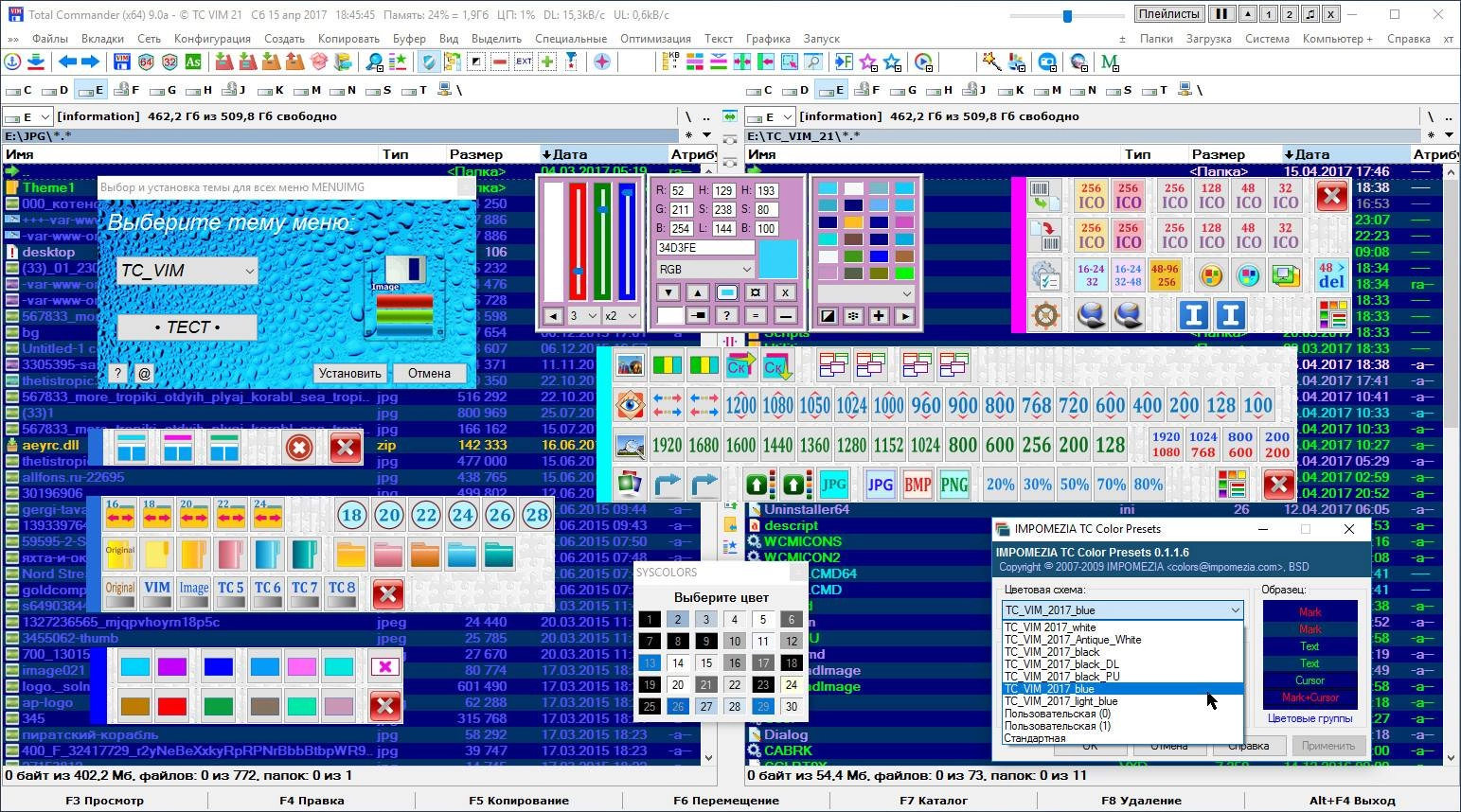Open the x2 multiplier dropdown in color sliders
Viewport: 1461px width, 812px height.
tap(621, 315)
